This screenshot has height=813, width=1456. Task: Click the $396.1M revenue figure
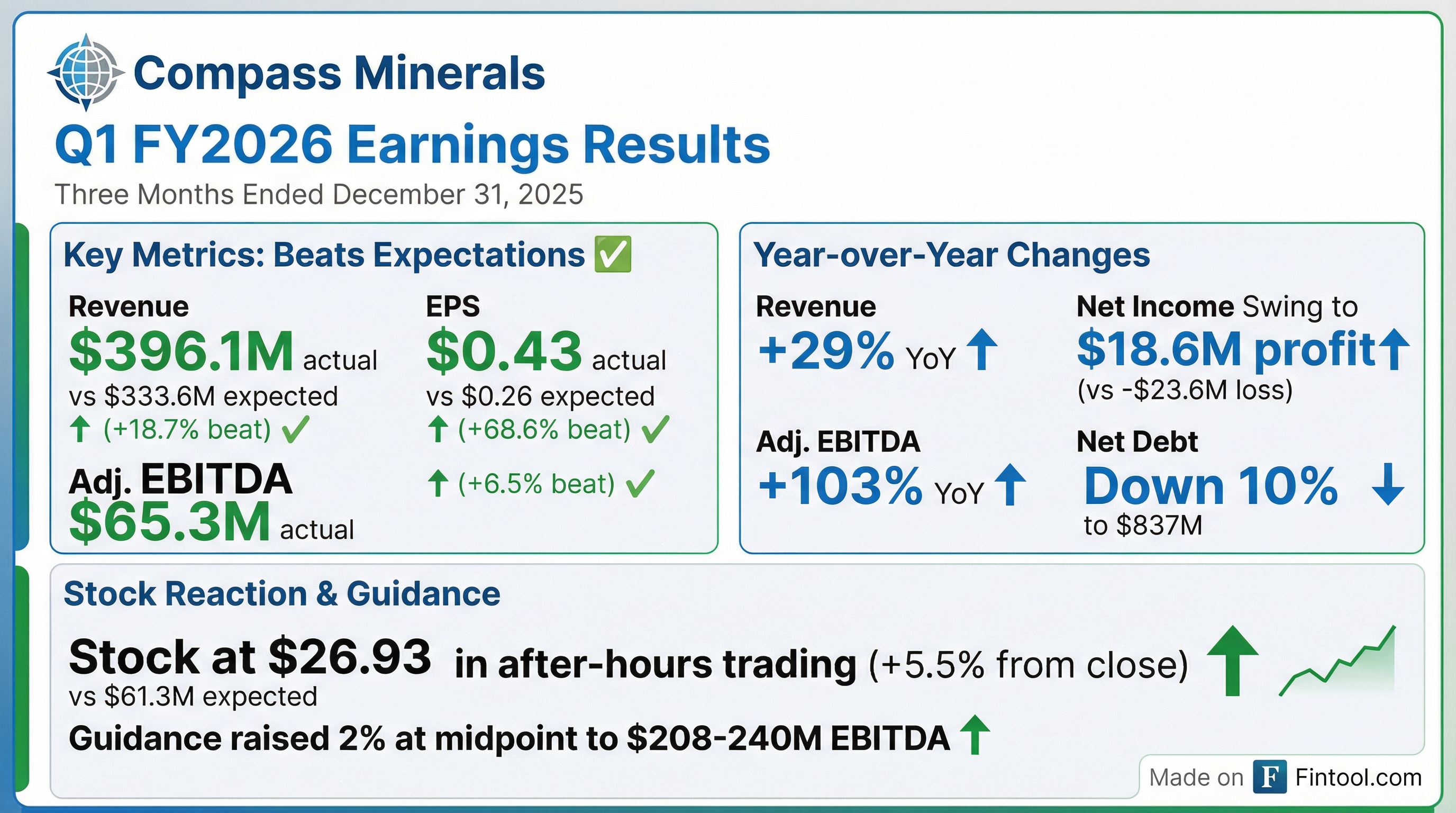point(181,351)
